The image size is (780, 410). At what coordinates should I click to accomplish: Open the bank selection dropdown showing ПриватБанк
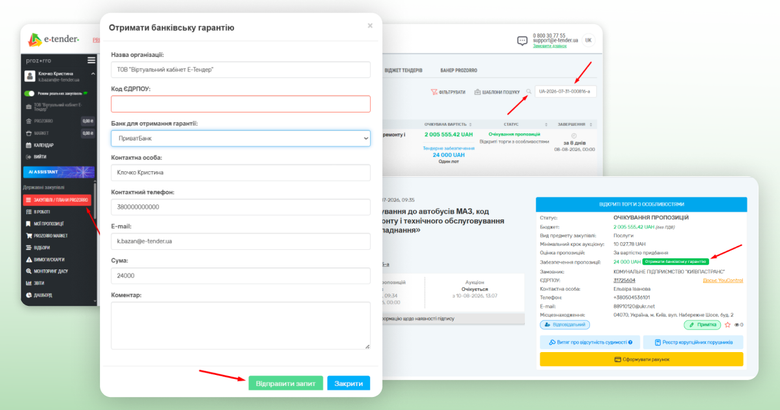tap(241, 138)
